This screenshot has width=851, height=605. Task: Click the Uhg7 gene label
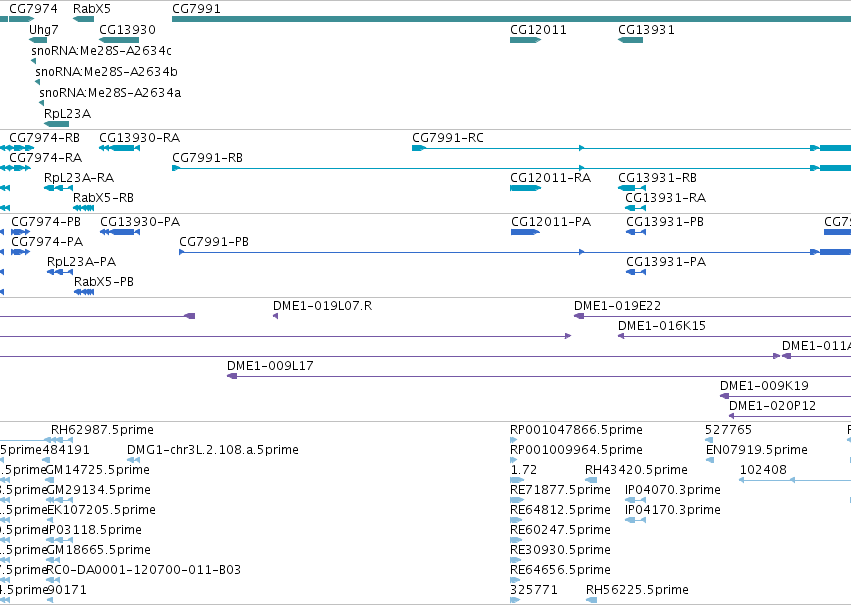click(x=43, y=30)
